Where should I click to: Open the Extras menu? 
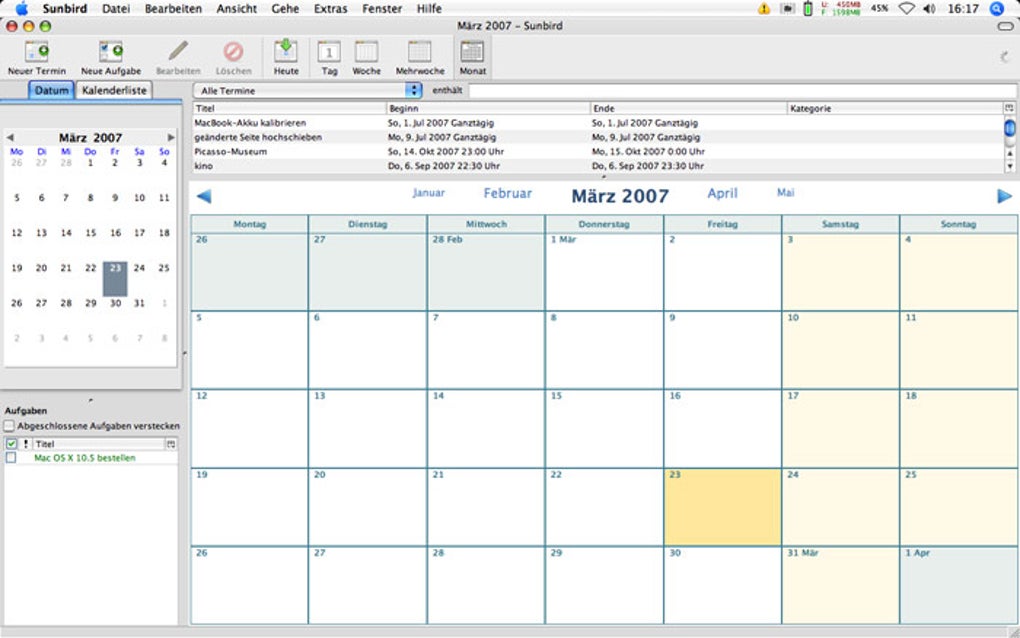[330, 9]
